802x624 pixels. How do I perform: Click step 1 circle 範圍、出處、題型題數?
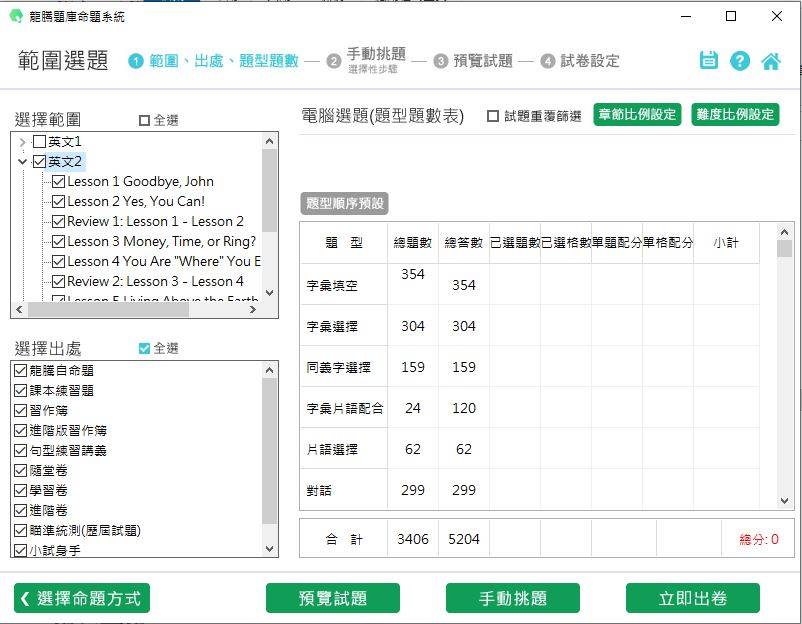coord(136,61)
